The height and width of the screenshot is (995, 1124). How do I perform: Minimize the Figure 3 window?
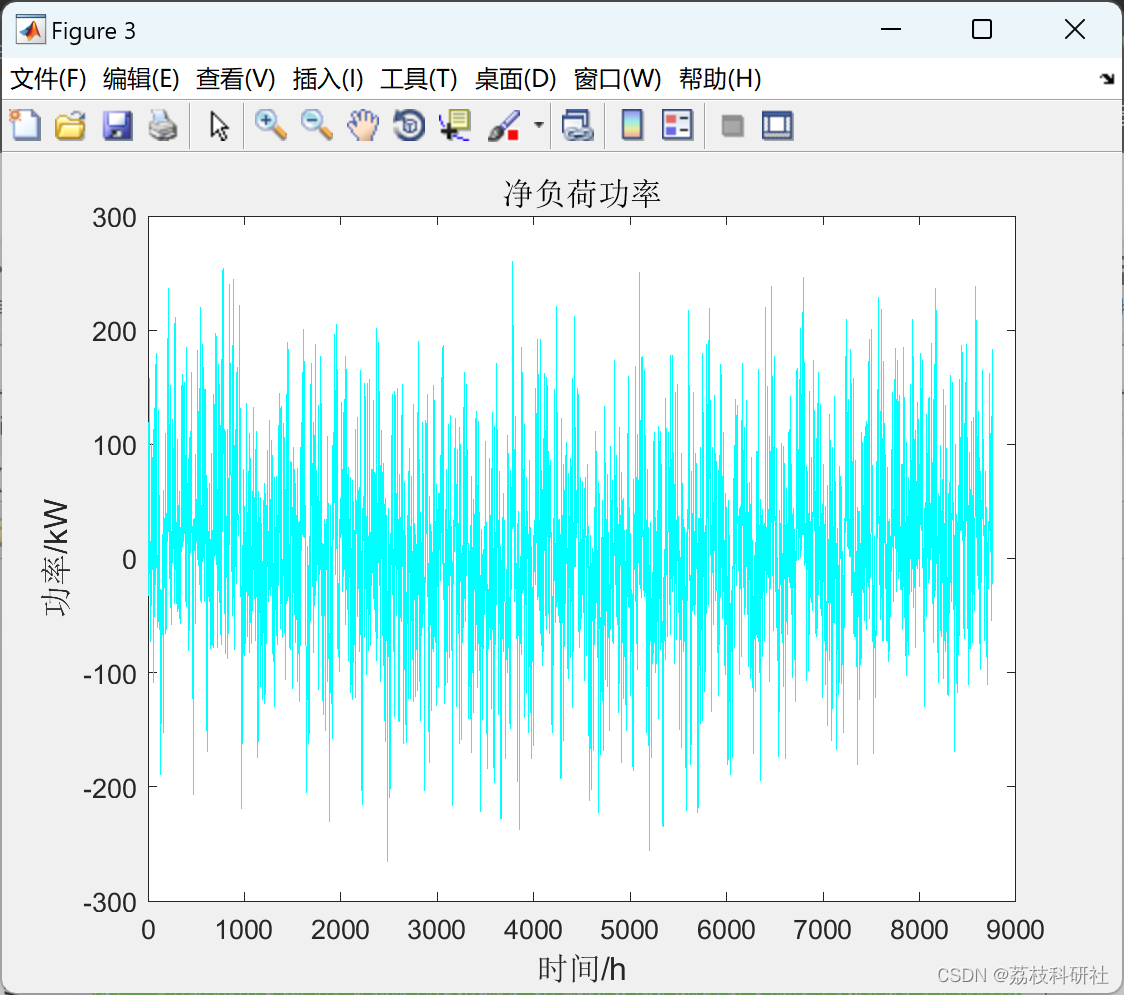click(x=891, y=29)
